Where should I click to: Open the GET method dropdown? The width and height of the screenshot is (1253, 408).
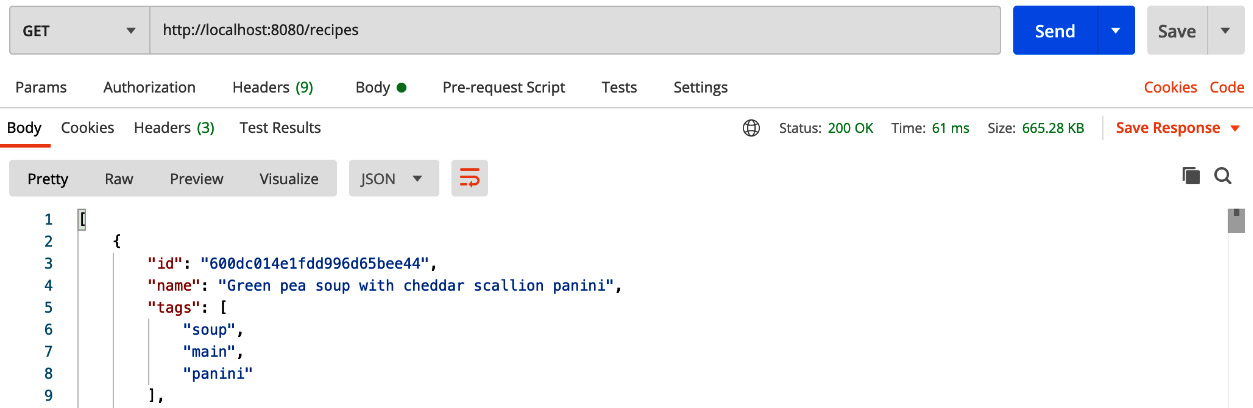coord(79,31)
